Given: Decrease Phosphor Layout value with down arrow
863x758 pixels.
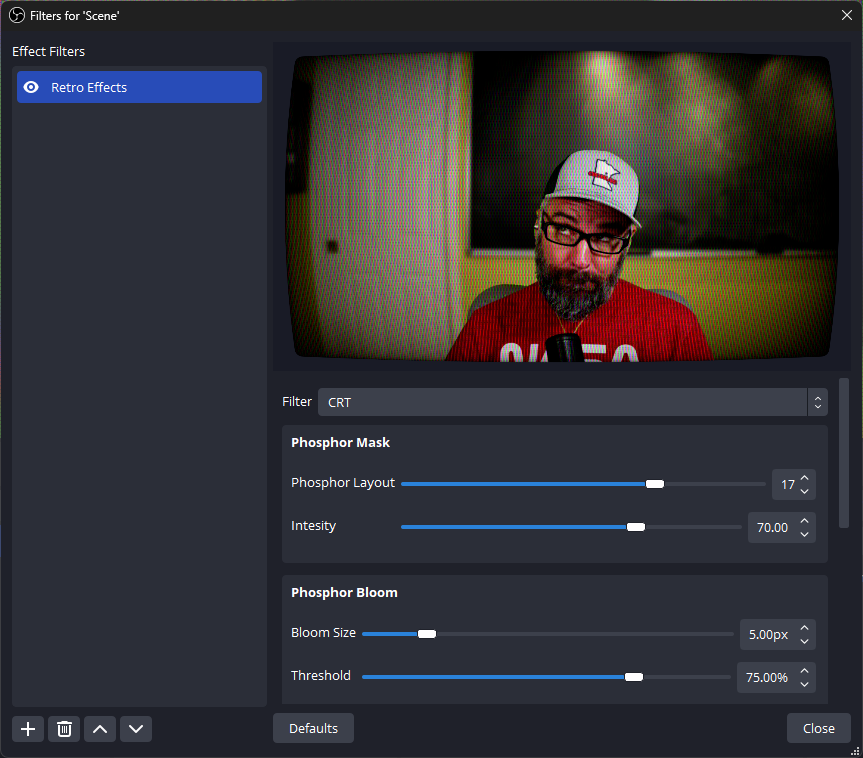Looking at the screenshot, I should pos(806,491).
